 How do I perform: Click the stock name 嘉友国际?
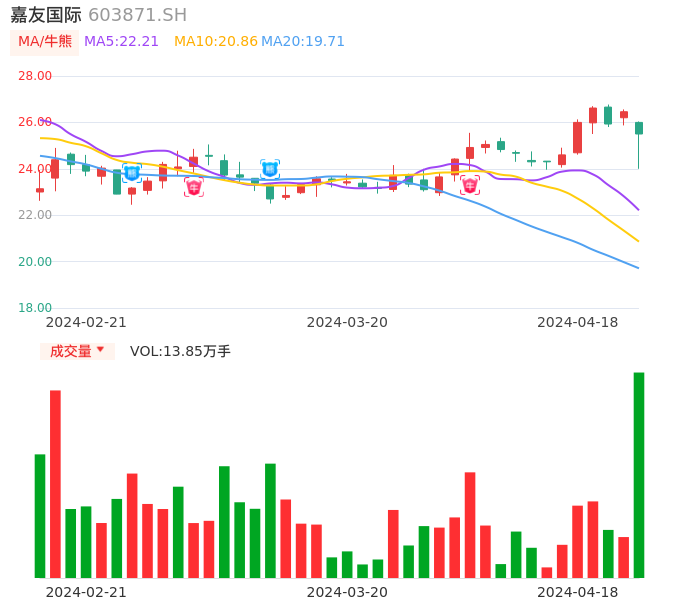coord(46,15)
